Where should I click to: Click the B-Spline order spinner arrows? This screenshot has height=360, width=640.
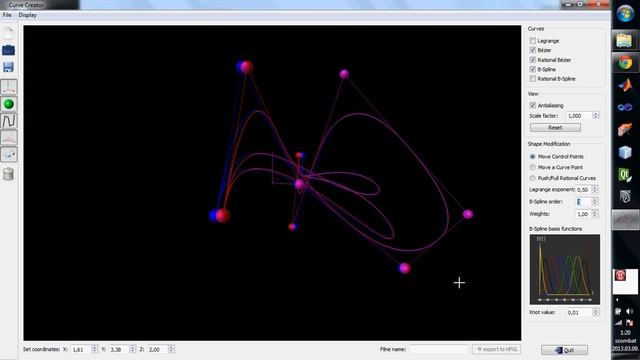pos(595,202)
